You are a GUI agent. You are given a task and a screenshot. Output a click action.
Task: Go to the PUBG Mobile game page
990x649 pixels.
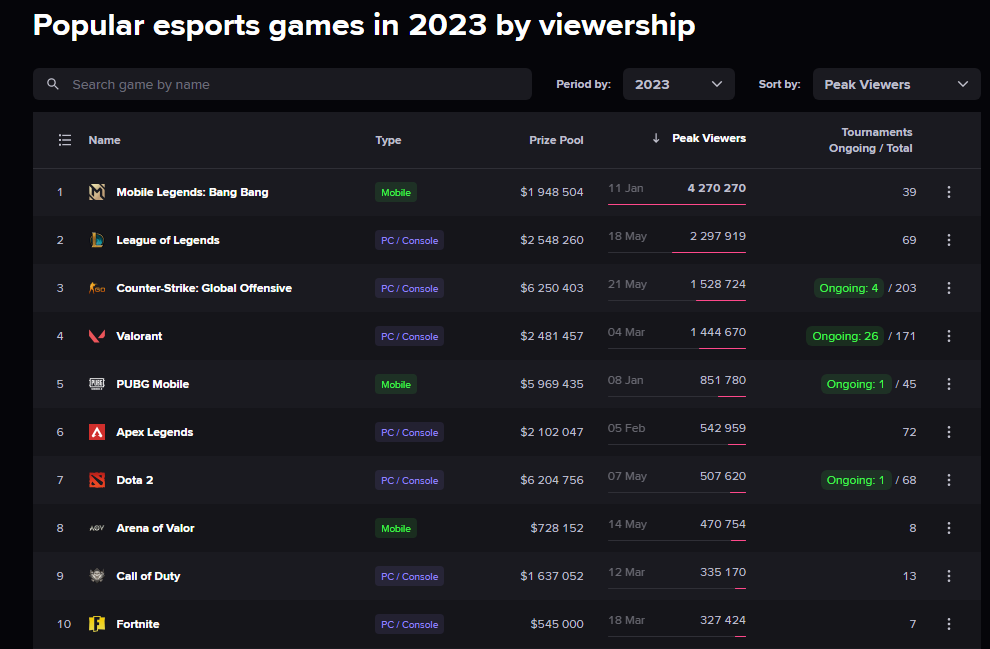pos(153,384)
